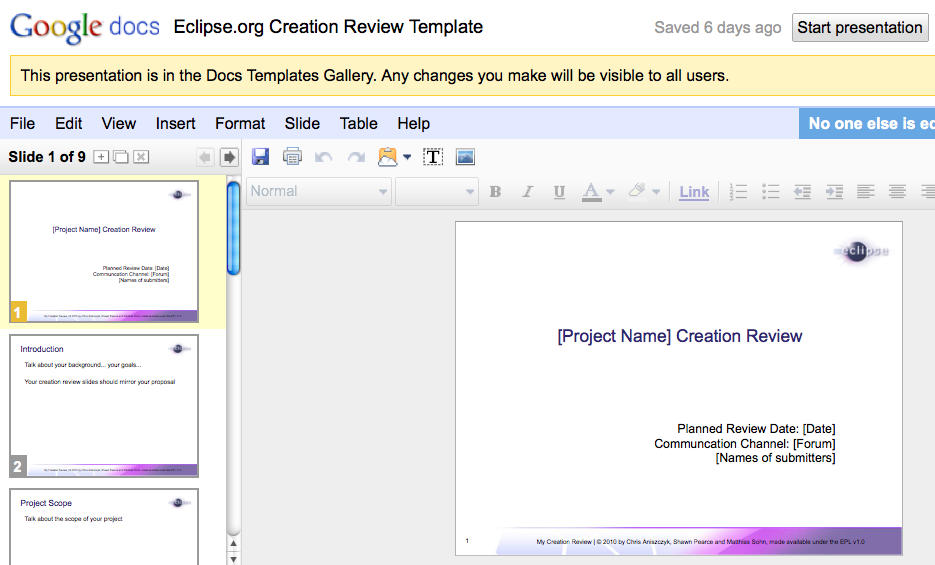Click the text color A icon
The width and height of the screenshot is (935, 565).
click(x=591, y=192)
